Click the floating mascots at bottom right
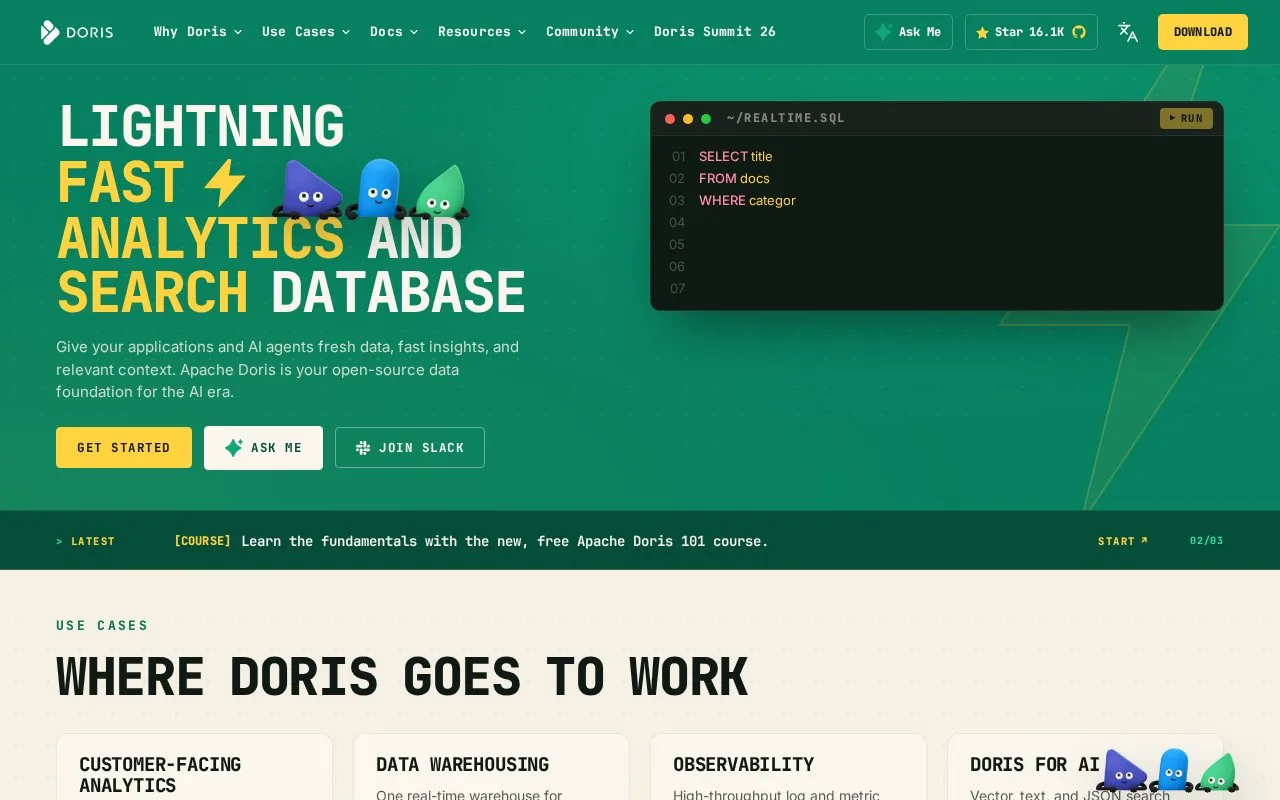 (x=1168, y=770)
